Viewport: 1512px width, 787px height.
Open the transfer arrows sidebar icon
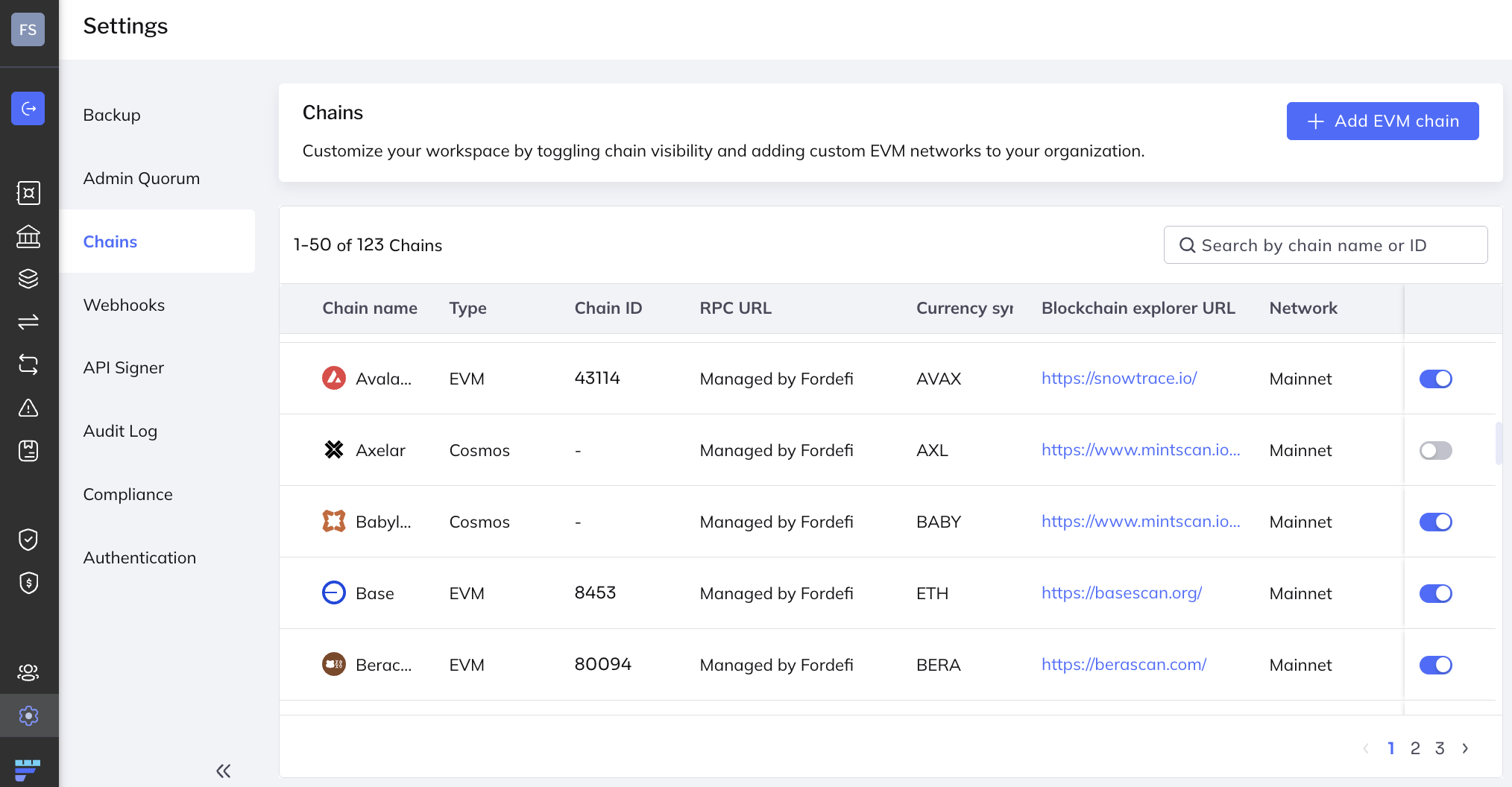(x=28, y=322)
